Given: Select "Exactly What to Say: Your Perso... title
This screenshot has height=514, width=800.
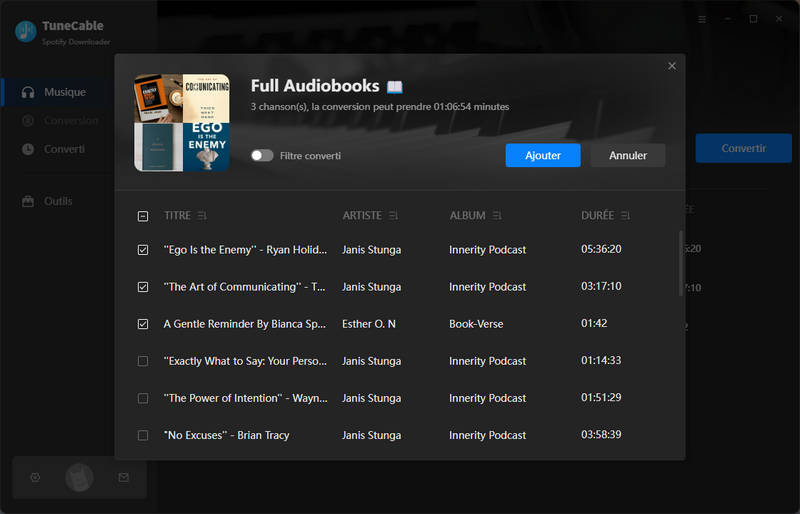Looking at the screenshot, I should 245,361.
